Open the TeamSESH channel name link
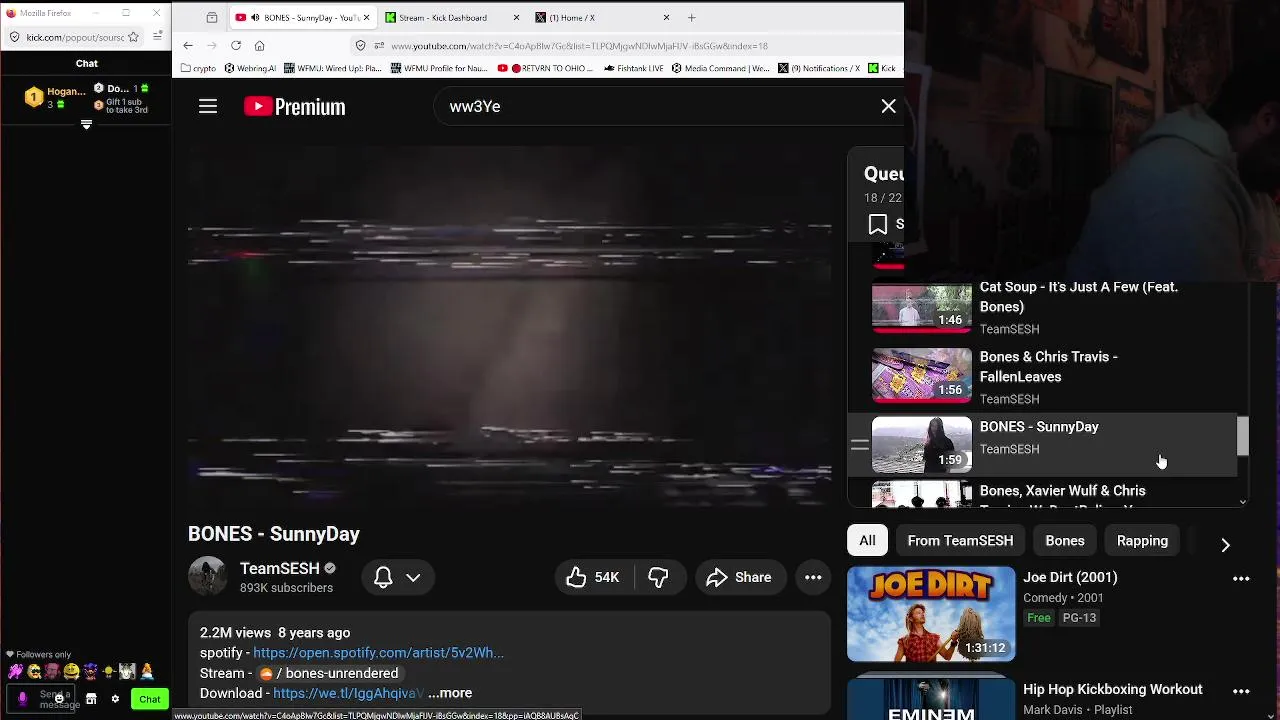The image size is (1280, 720). 279,568
